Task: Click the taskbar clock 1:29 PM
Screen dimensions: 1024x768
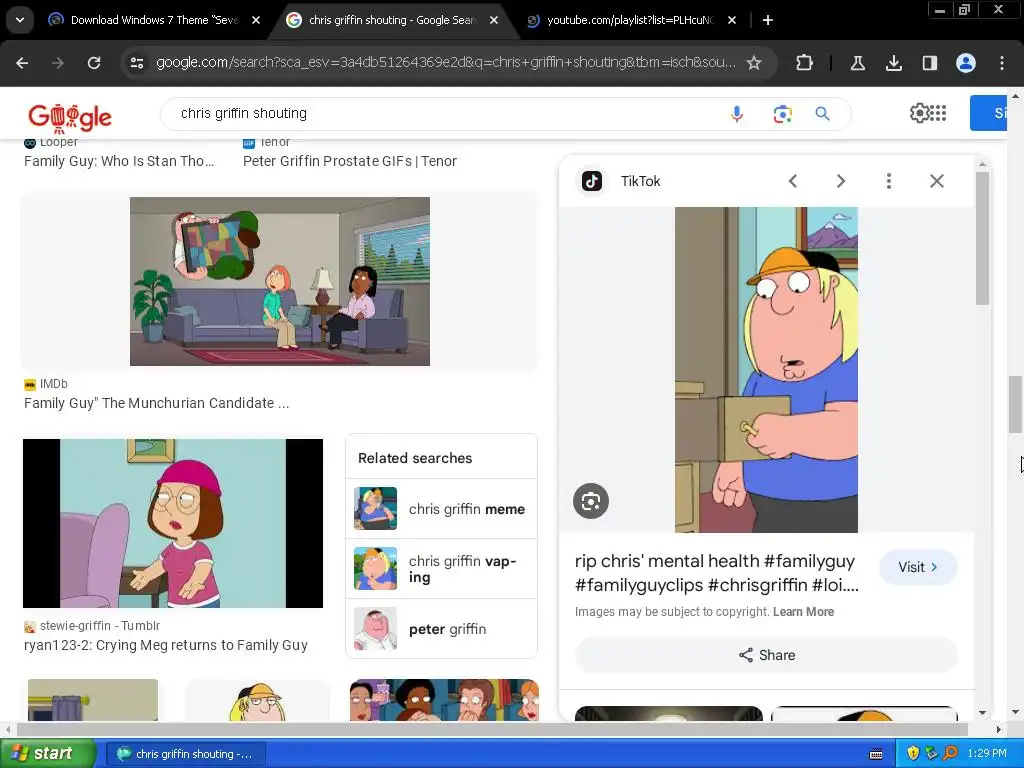Action: point(987,753)
